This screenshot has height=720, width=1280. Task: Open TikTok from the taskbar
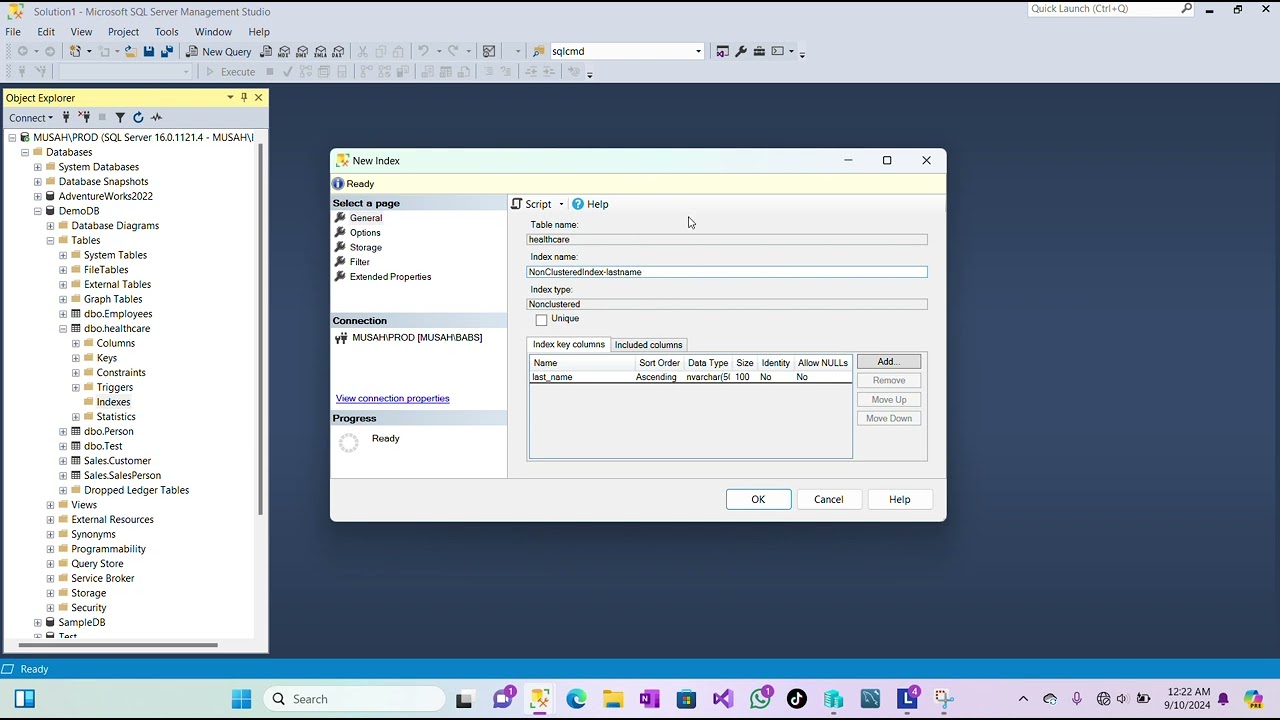point(797,699)
